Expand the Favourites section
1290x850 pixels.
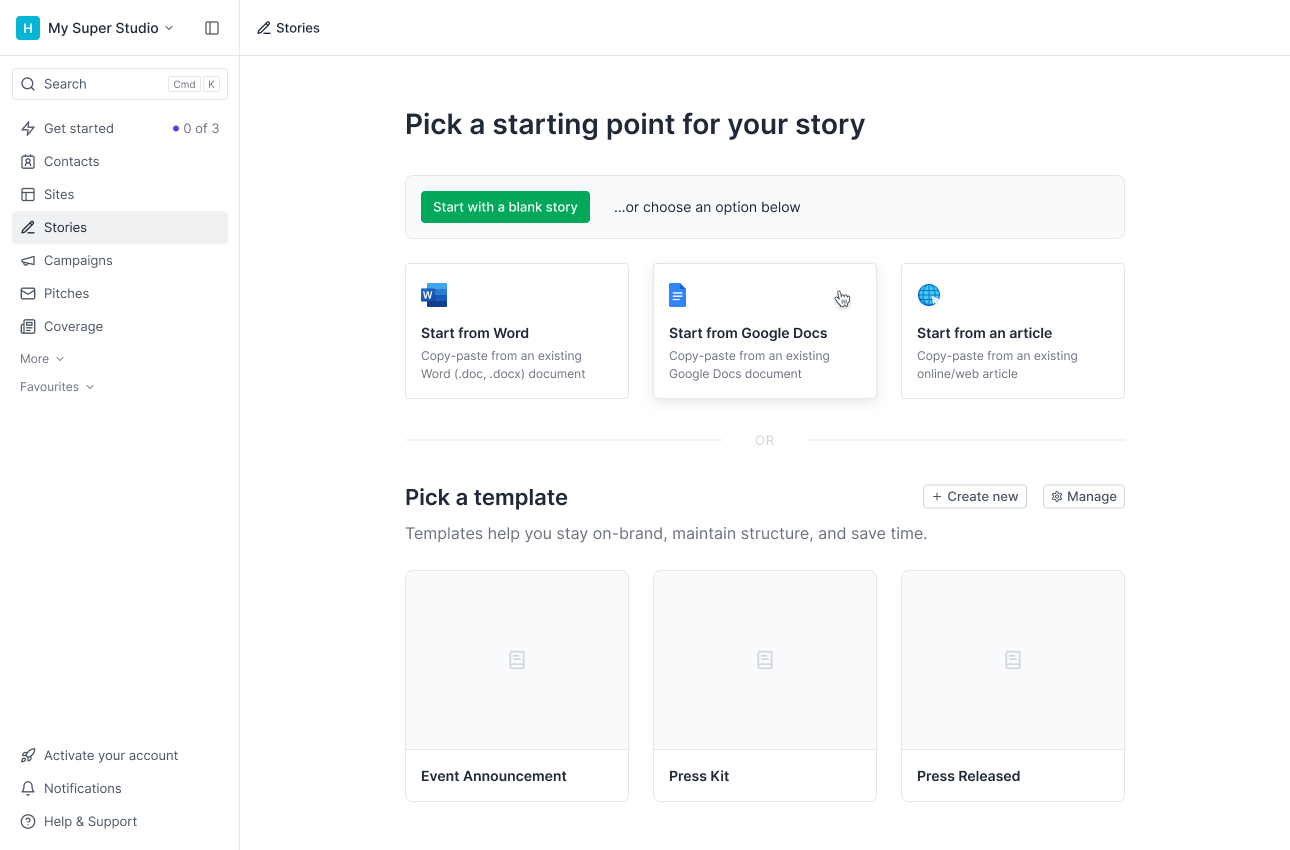[57, 386]
